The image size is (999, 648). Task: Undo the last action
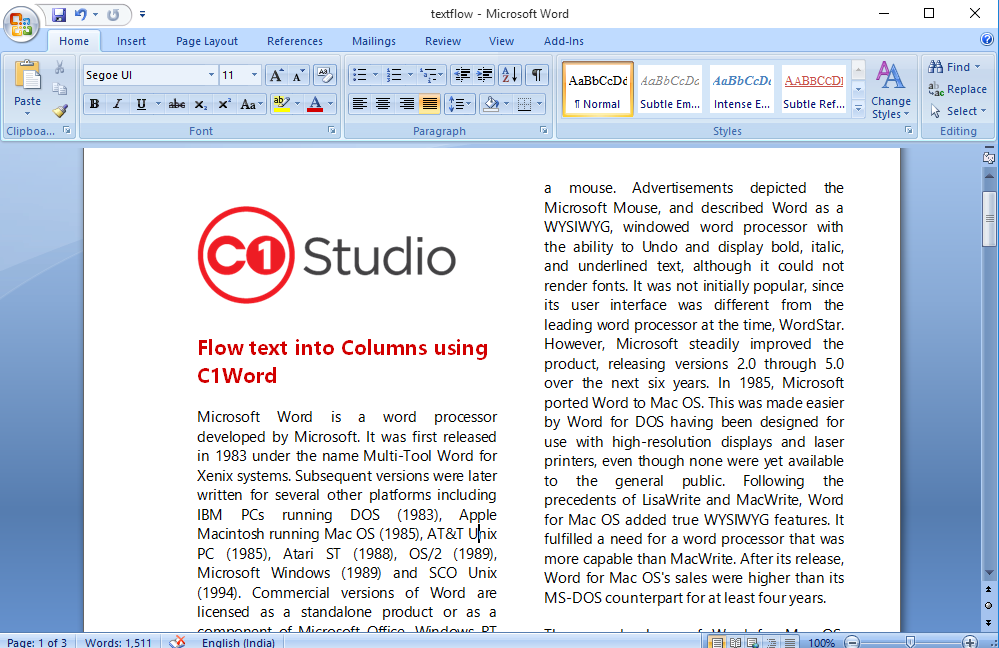coord(81,14)
